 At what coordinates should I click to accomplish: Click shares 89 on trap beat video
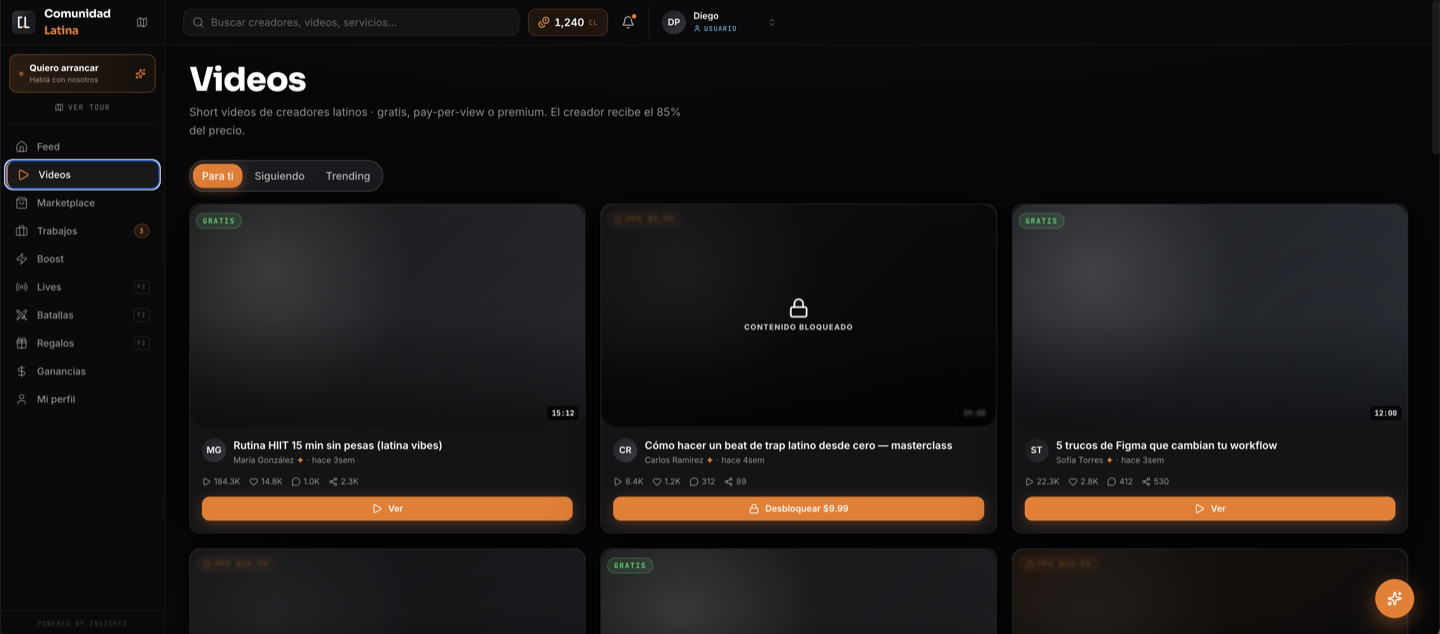pyautogui.click(x=735, y=481)
